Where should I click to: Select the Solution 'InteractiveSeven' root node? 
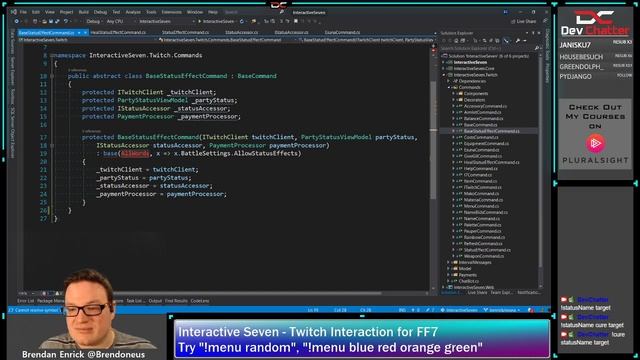(x=486, y=56)
